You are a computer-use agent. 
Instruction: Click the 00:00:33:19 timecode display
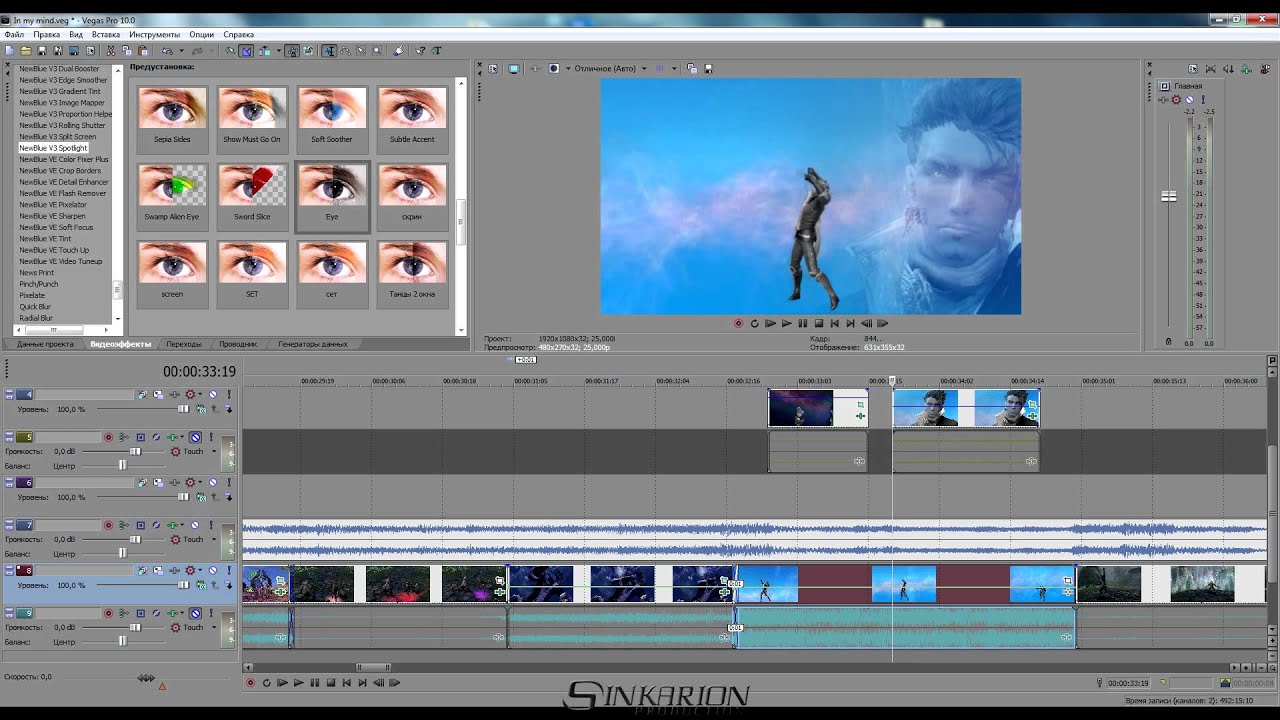(200, 371)
